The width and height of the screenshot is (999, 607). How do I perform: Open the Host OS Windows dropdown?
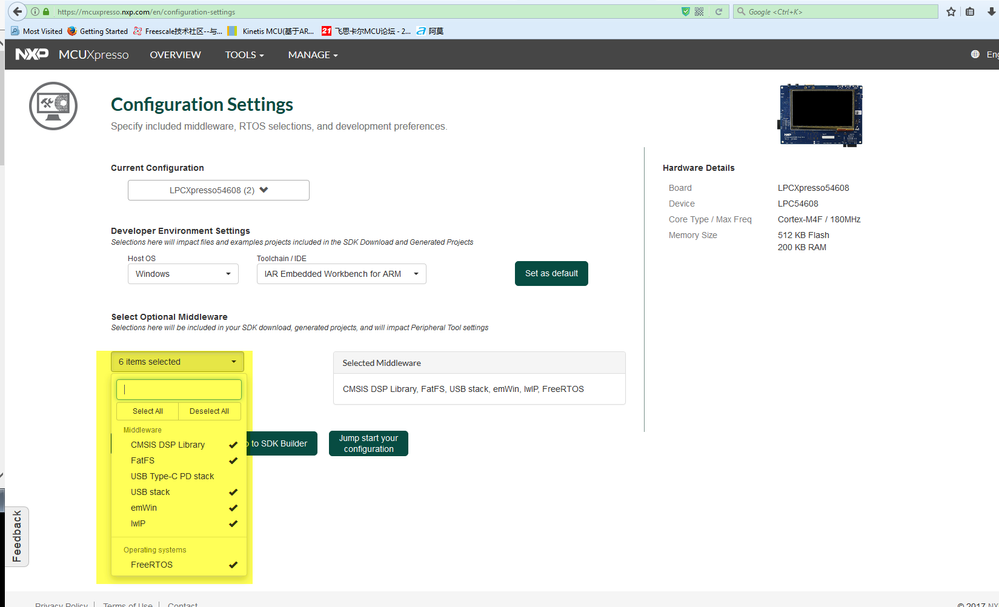[183, 274]
